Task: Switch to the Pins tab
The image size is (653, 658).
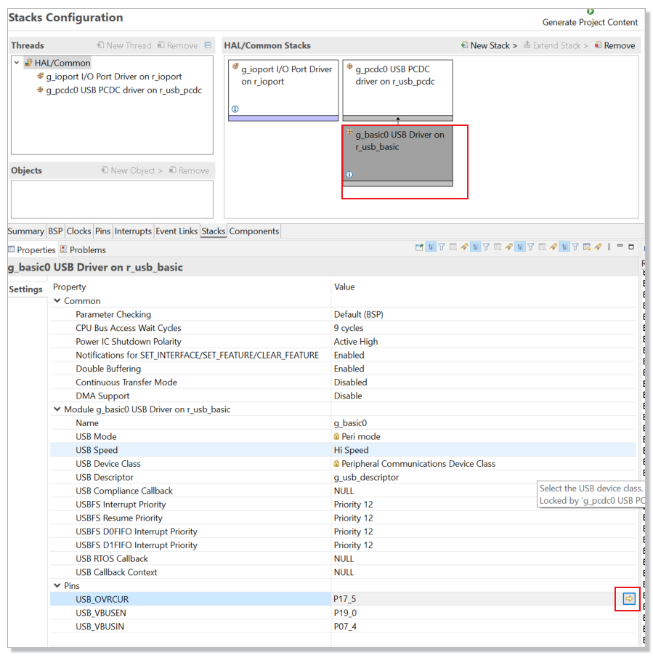Action: [x=102, y=231]
